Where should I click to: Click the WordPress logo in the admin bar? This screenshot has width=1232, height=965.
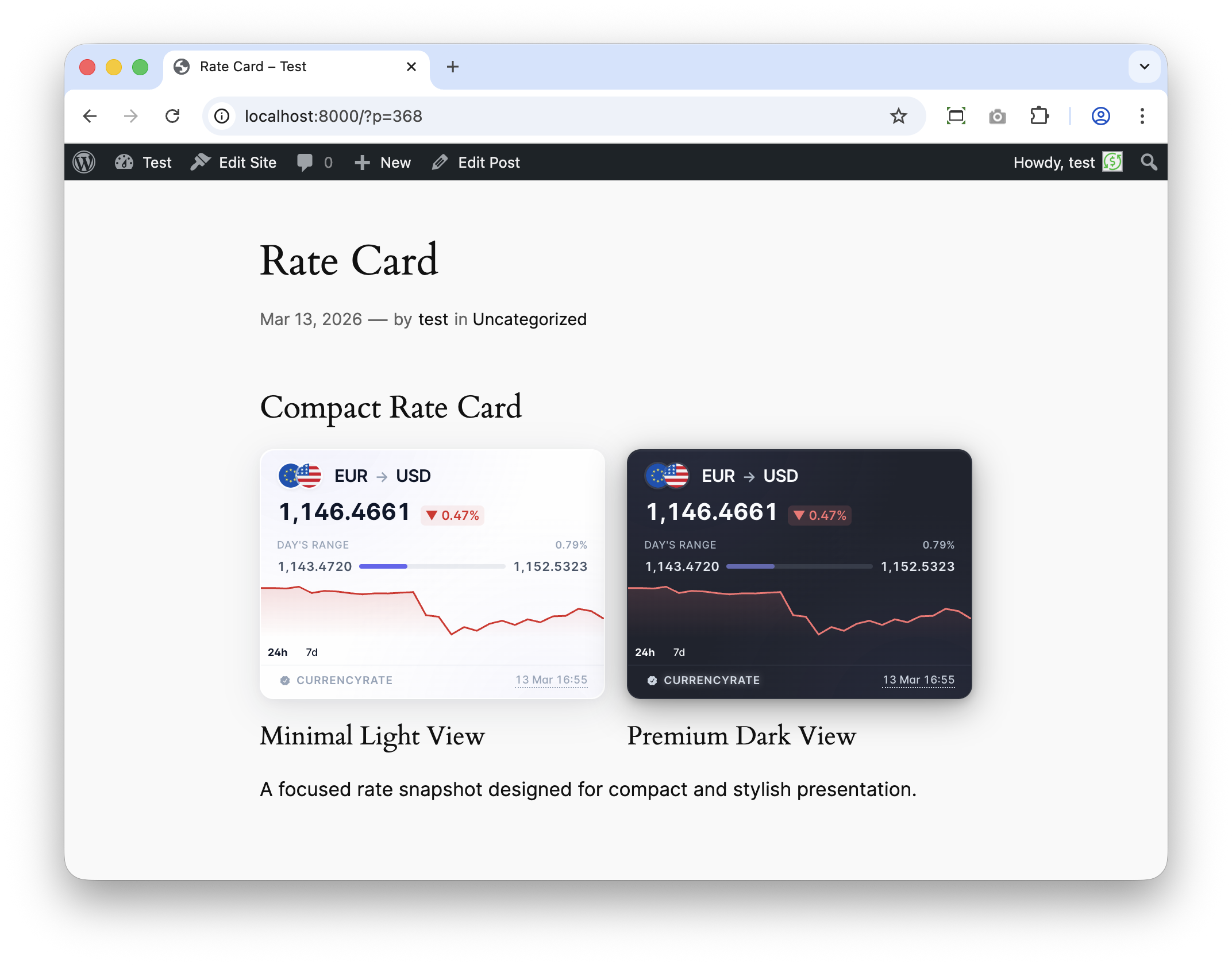click(x=84, y=162)
